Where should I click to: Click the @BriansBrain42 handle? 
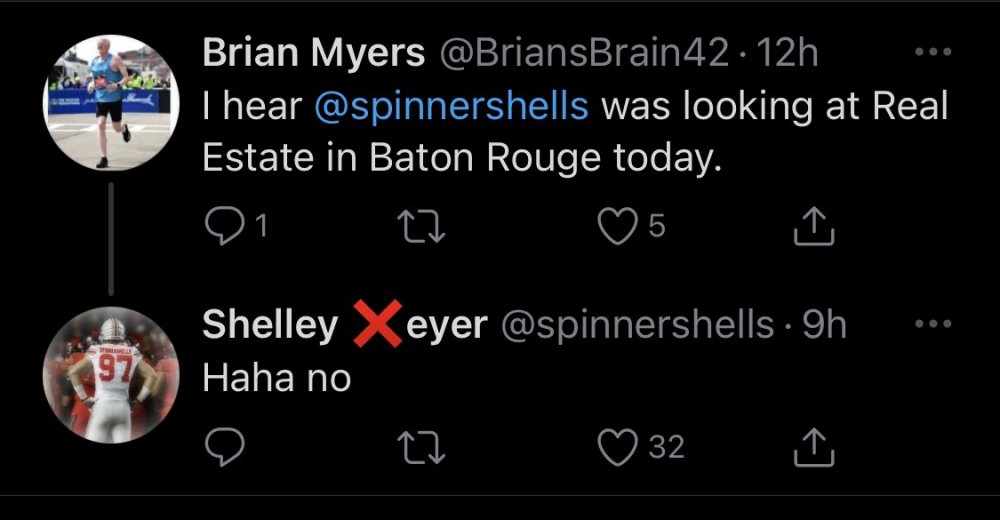(585, 53)
